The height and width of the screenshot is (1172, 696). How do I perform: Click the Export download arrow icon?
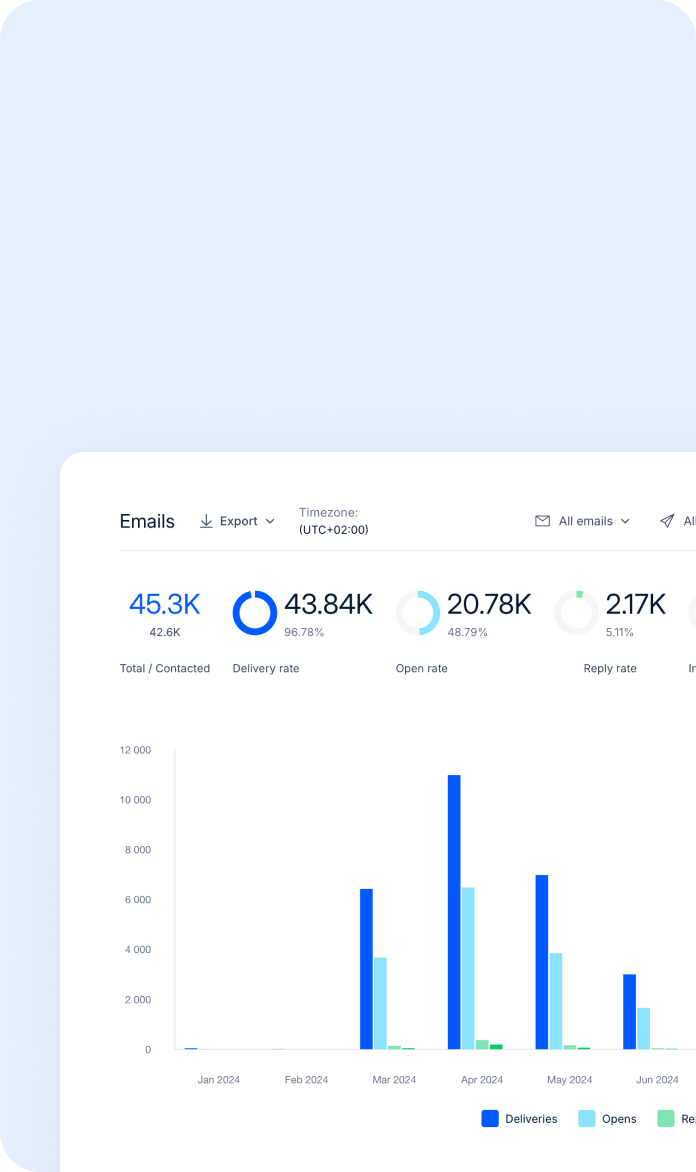[x=206, y=521]
